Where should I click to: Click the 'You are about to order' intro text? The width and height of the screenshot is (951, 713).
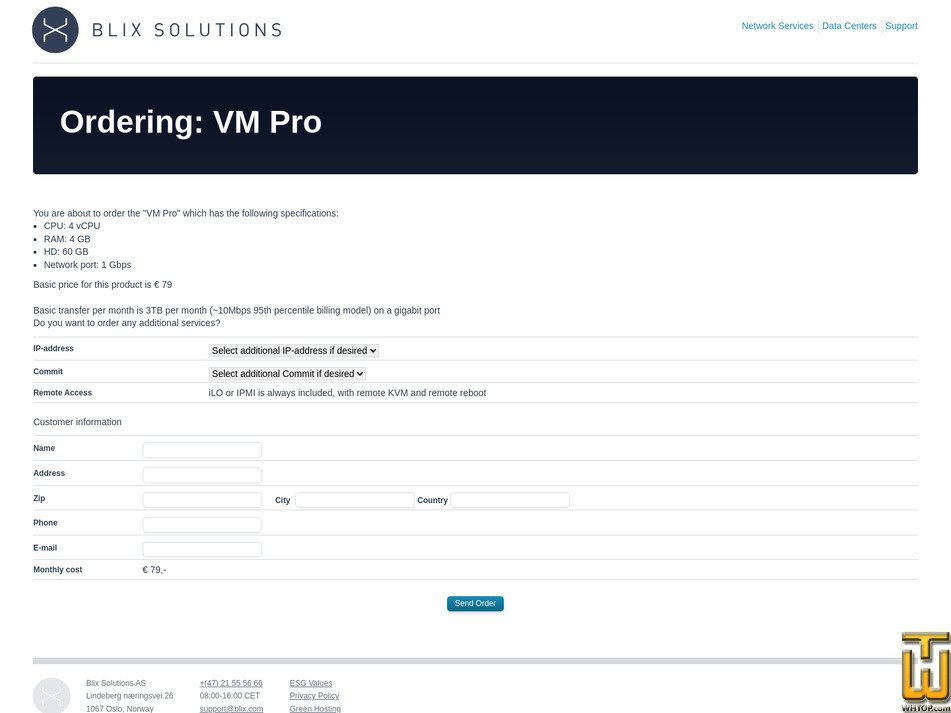coord(186,213)
